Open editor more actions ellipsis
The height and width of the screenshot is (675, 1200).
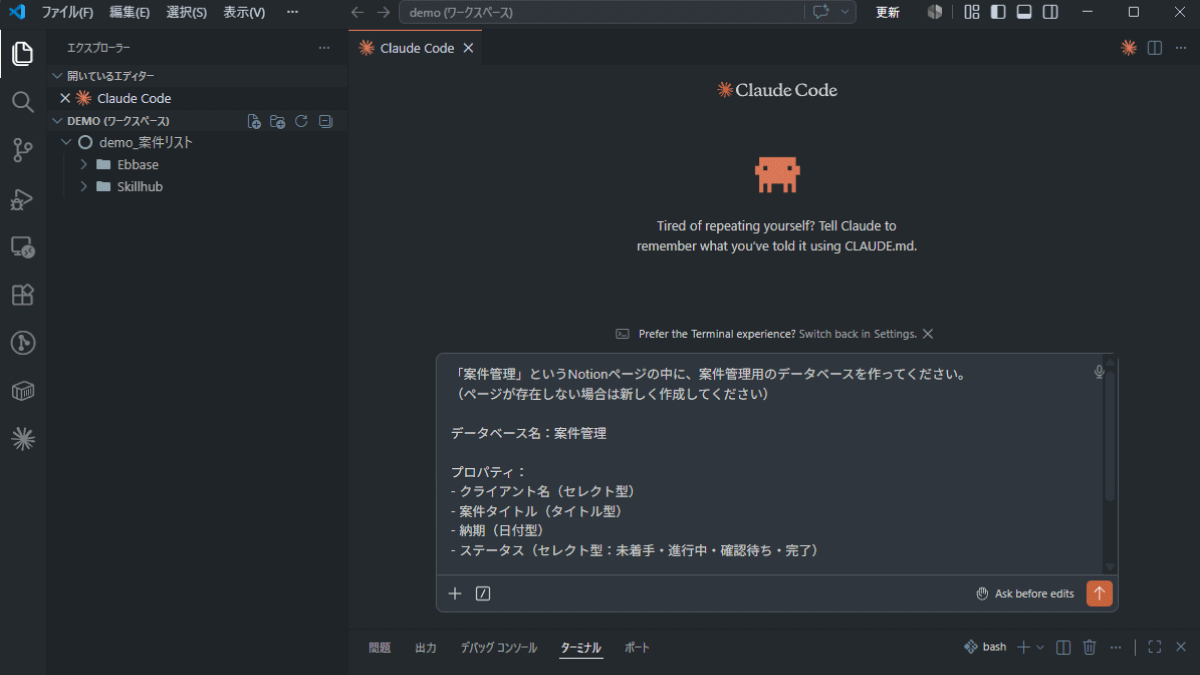1179,48
